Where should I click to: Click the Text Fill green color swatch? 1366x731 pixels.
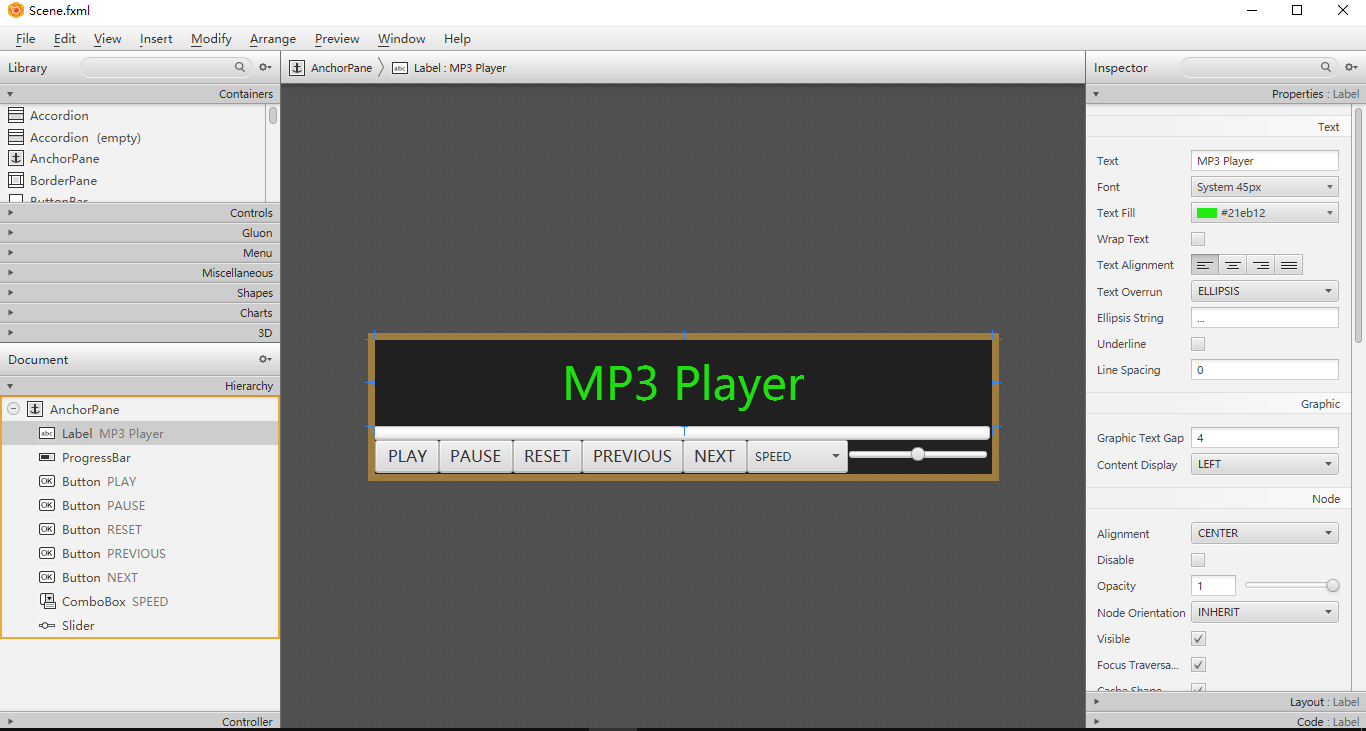tap(1207, 213)
